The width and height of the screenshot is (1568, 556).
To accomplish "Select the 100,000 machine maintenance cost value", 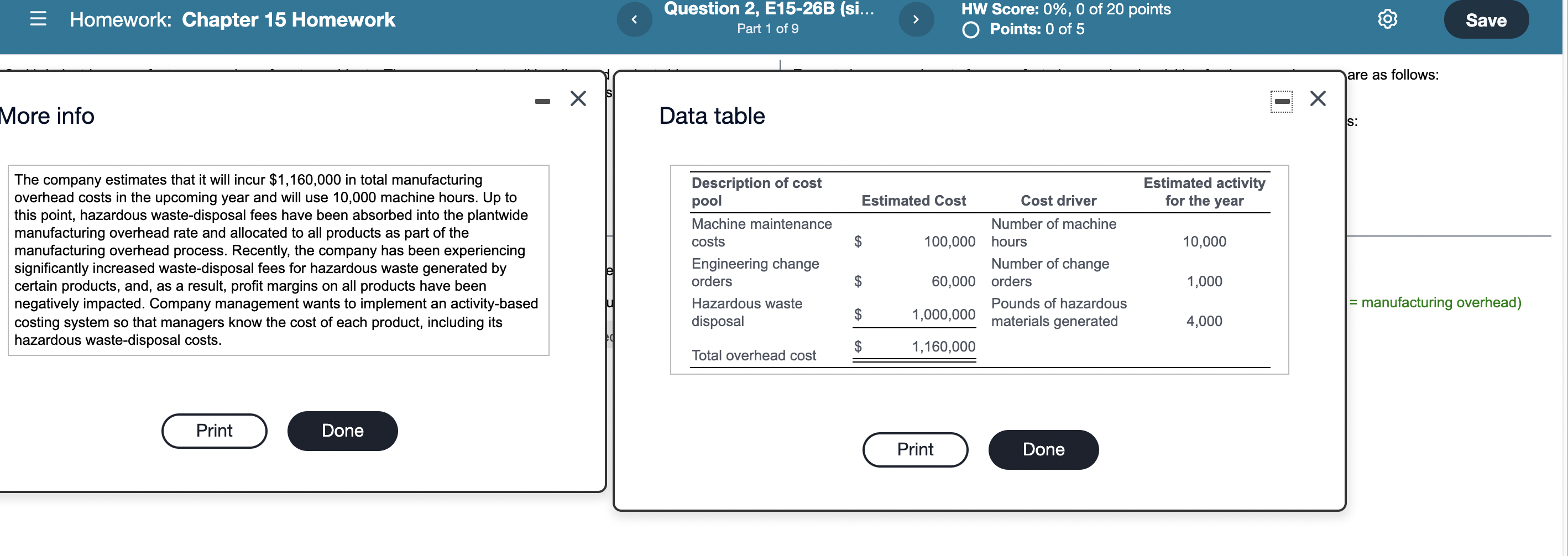I will [949, 242].
